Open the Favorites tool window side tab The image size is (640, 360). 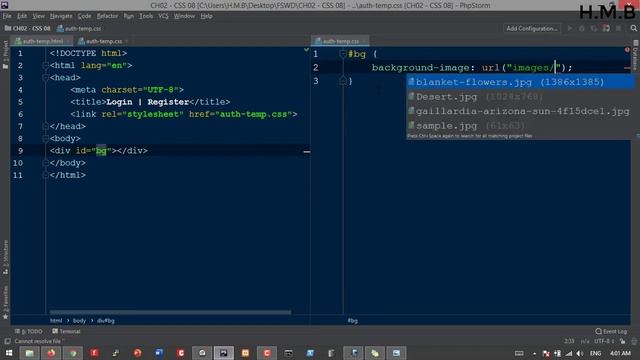tap(5, 302)
